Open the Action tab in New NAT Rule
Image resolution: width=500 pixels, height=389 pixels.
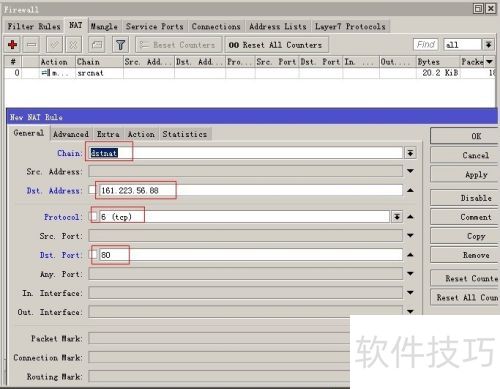141,134
